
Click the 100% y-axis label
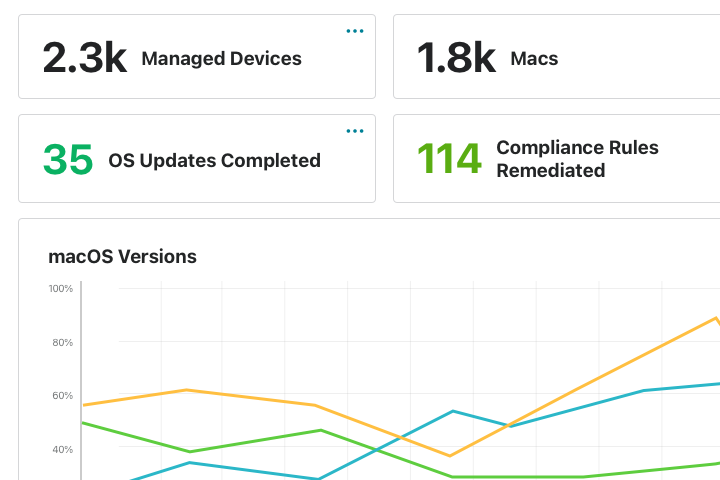(x=60, y=289)
